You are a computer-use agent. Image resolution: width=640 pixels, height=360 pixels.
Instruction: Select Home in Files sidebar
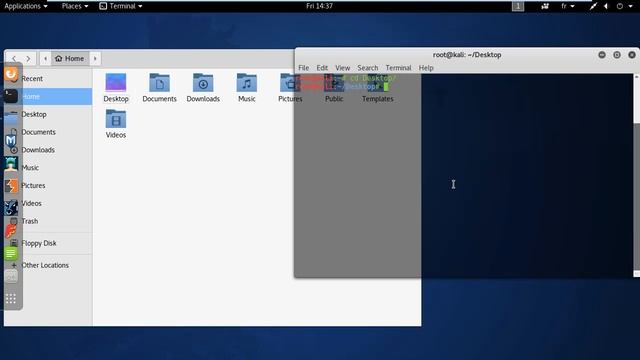(48, 96)
